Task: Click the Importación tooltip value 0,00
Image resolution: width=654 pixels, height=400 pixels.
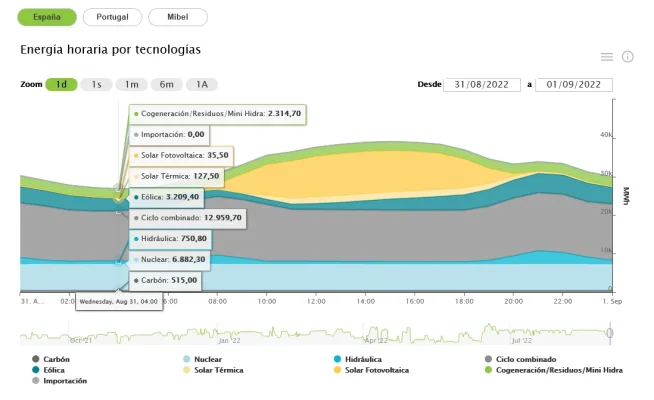Action: tap(196, 134)
